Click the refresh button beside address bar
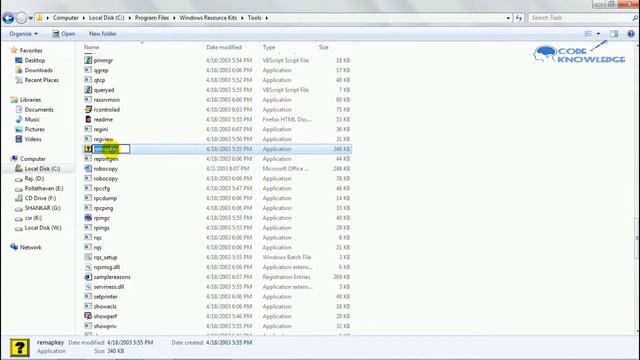This screenshot has height=360, width=640. (x=519, y=18)
